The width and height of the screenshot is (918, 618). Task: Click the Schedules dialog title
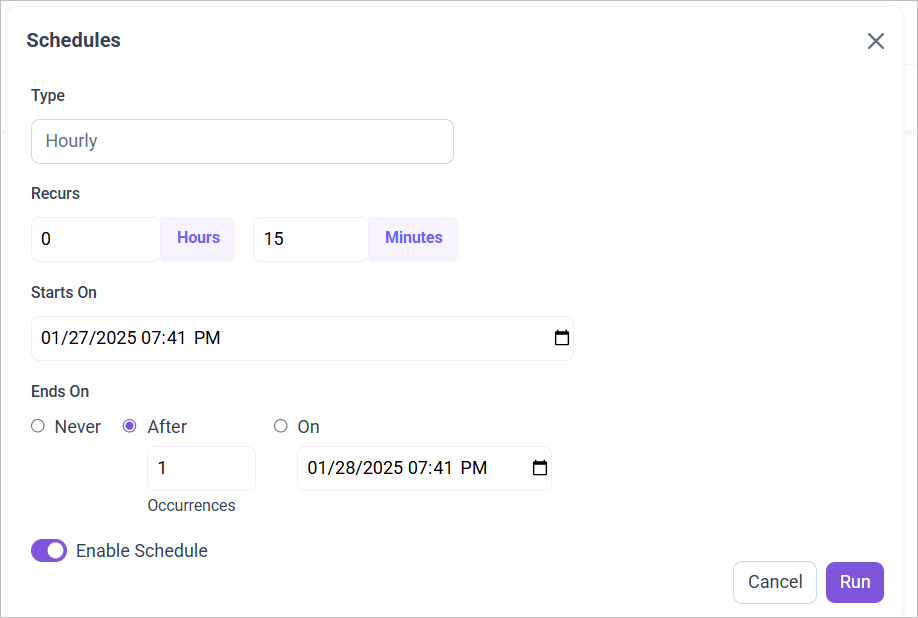(73, 40)
